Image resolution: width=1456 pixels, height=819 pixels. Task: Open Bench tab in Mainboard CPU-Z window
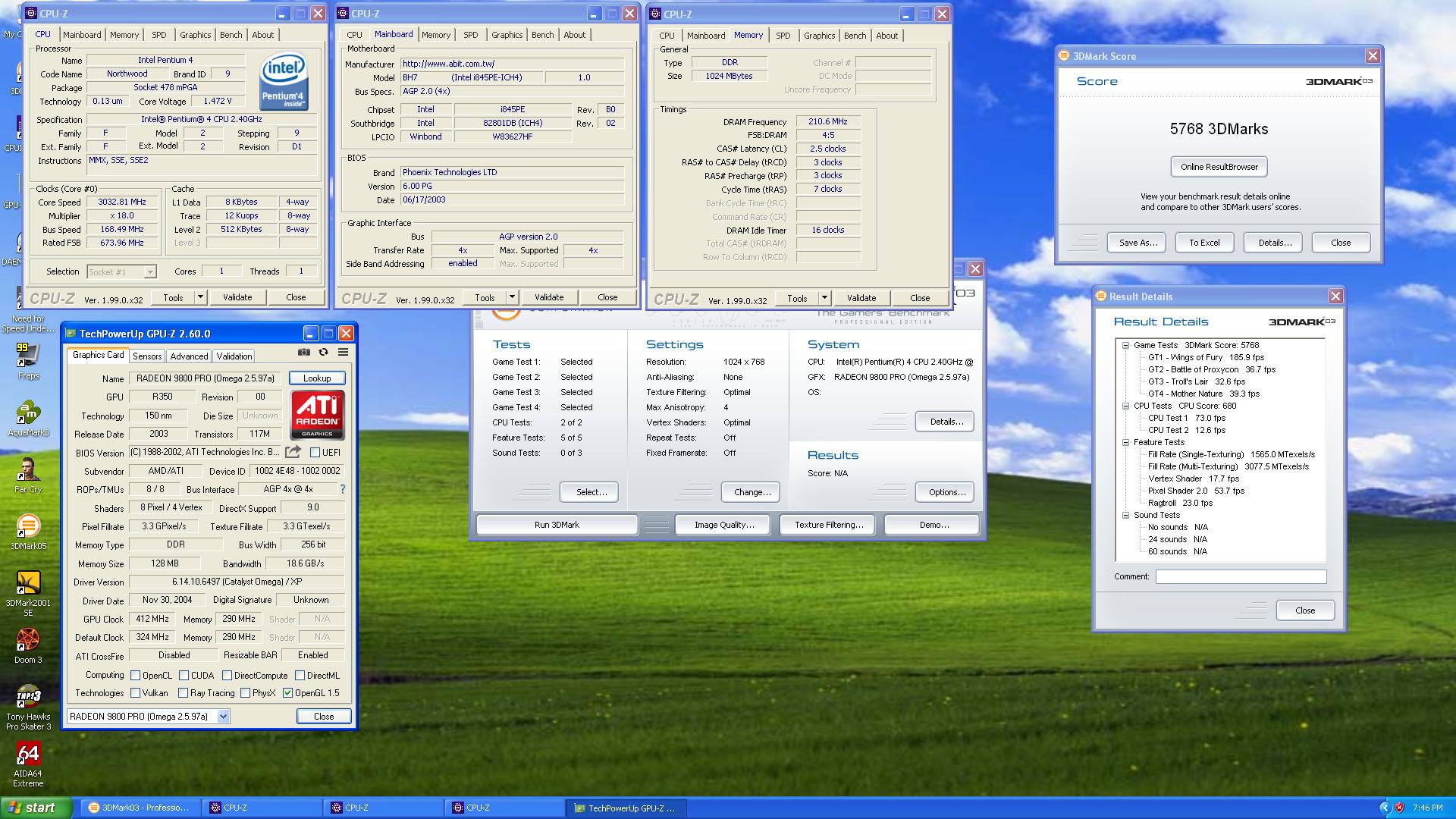(542, 35)
